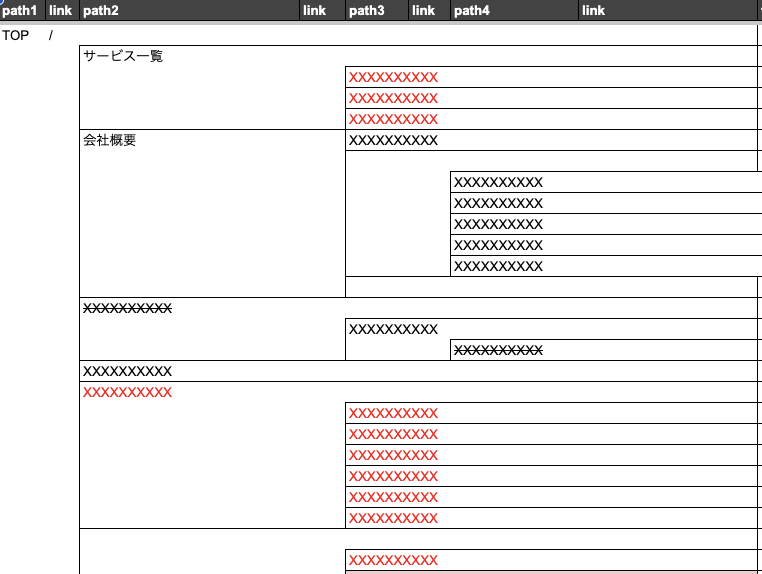Screen dimensions: 762x574
Task: Click the struck-through XXXXXXXXXX in the path2 column
Action: 127,308
